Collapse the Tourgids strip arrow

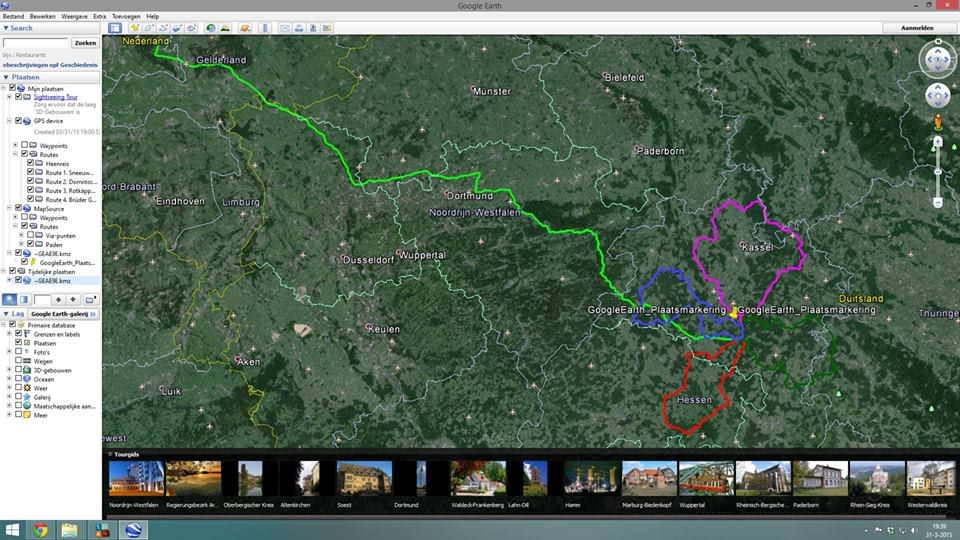(110, 454)
